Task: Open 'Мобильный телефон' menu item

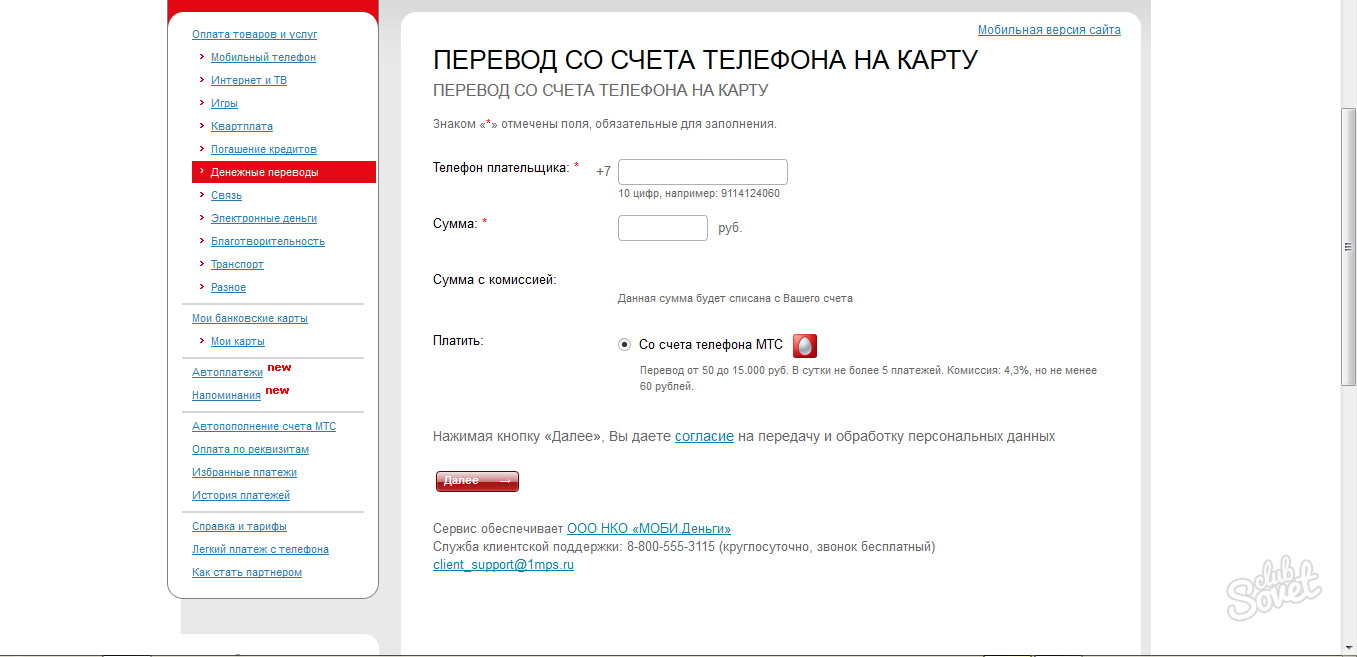Action: pyautogui.click(x=263, y=57)
